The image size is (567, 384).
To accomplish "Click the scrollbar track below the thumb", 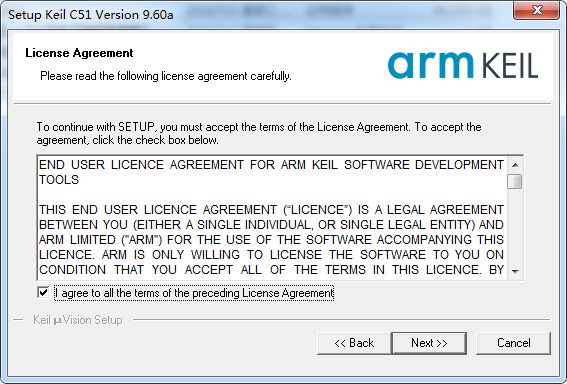I will point(515,226).
